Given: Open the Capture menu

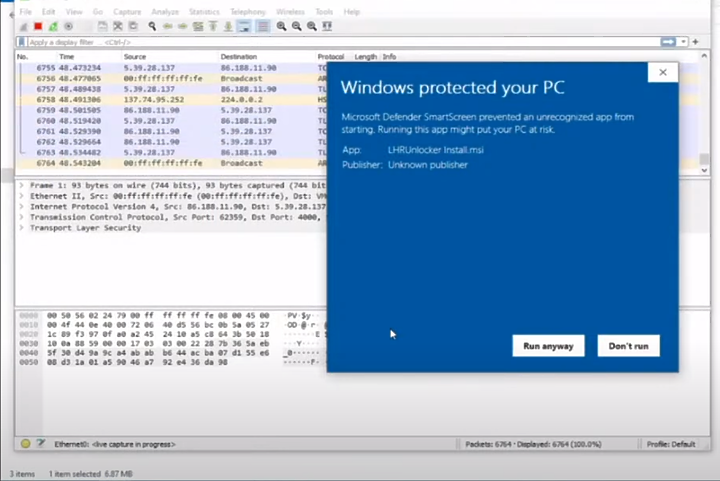Looking at the screenshot, I should pyautogui.click(x=127, y=11).
